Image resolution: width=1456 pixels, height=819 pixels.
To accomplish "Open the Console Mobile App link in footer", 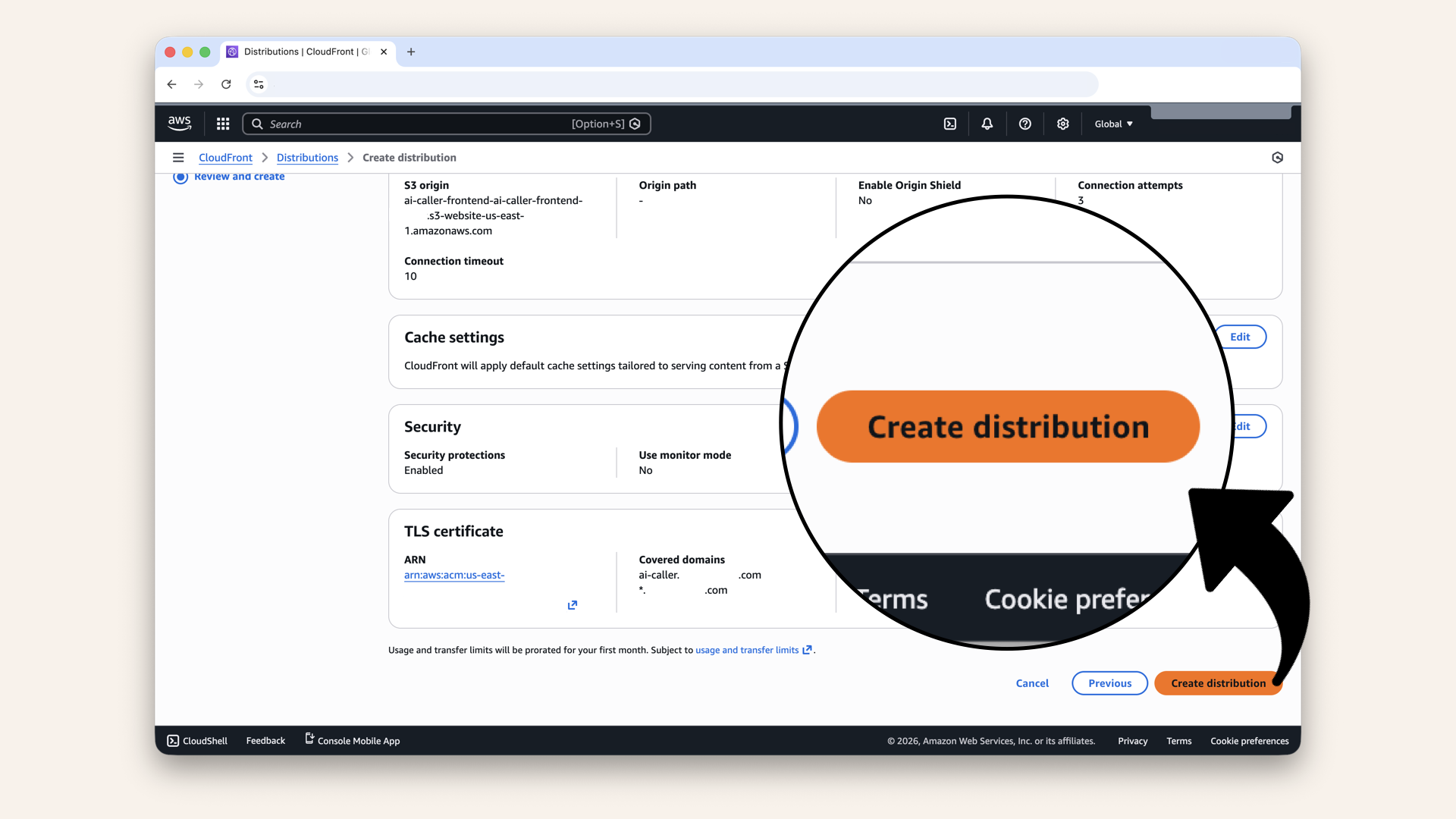I will 359,741.
